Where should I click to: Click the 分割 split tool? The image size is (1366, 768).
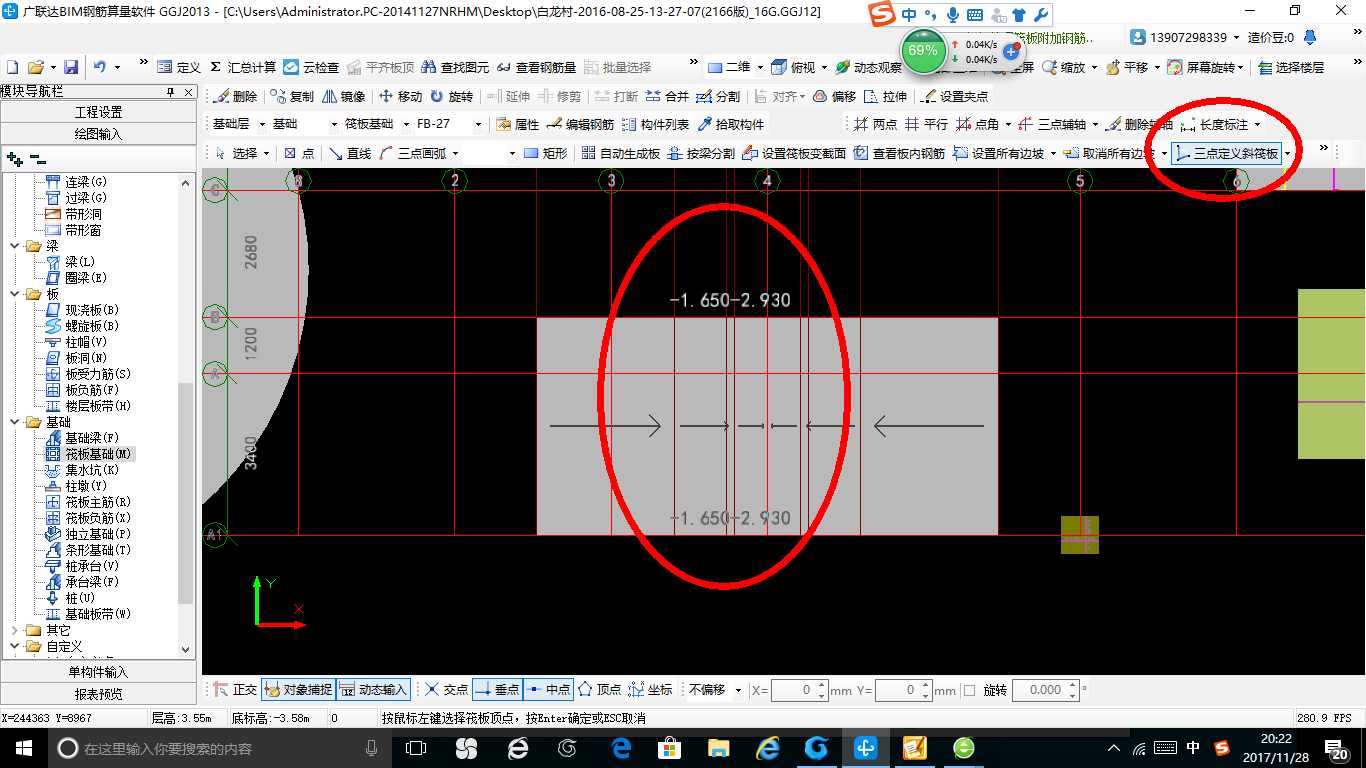(719, 97)
